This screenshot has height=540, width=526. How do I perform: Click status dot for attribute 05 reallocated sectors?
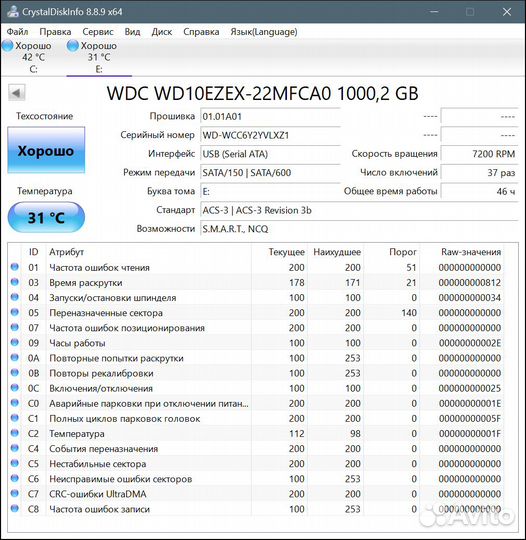15,312
